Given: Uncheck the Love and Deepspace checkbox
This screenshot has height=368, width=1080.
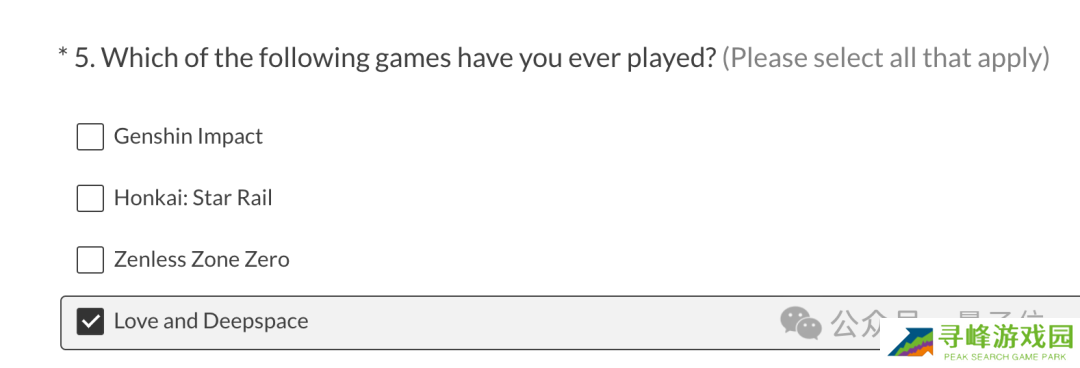Looking at the screenshot, I should 90,321.
